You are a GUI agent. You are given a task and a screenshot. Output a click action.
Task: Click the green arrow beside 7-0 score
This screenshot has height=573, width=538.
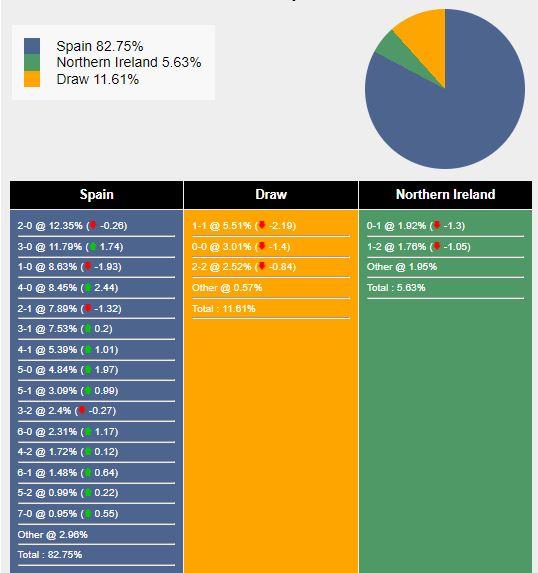point(88,513)
